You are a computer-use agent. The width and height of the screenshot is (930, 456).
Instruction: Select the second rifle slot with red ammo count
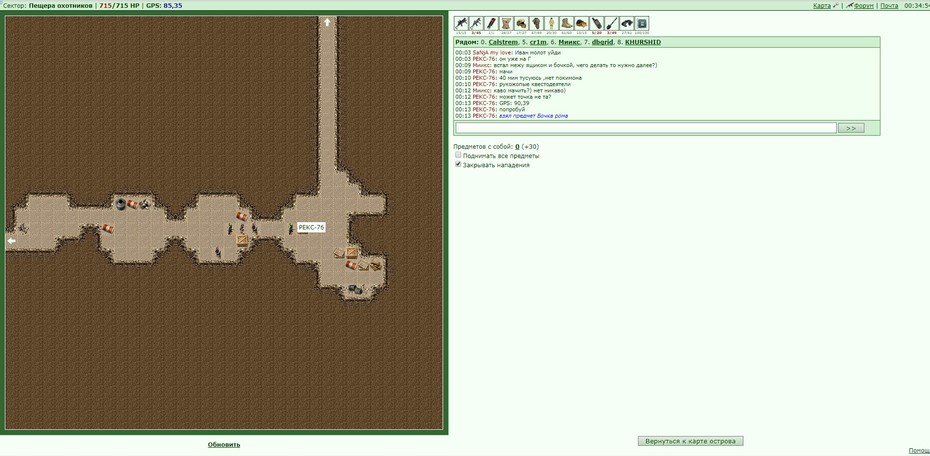click(x=476, y=24)
